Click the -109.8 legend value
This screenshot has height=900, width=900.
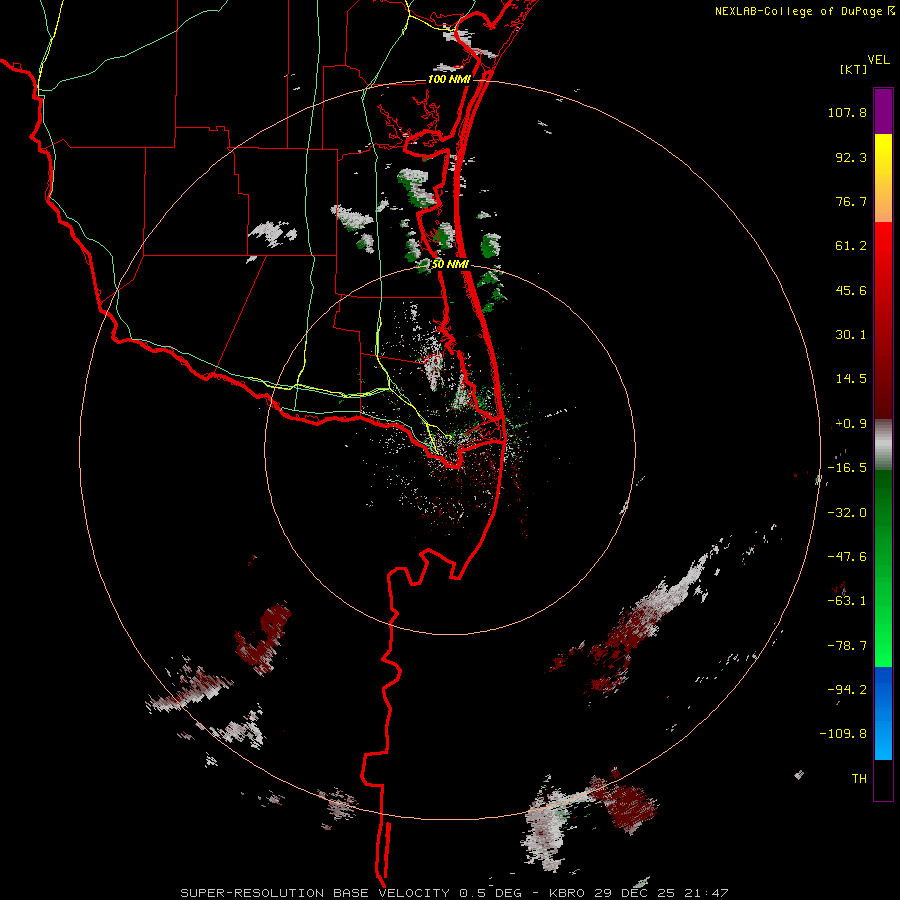[843, 734]
